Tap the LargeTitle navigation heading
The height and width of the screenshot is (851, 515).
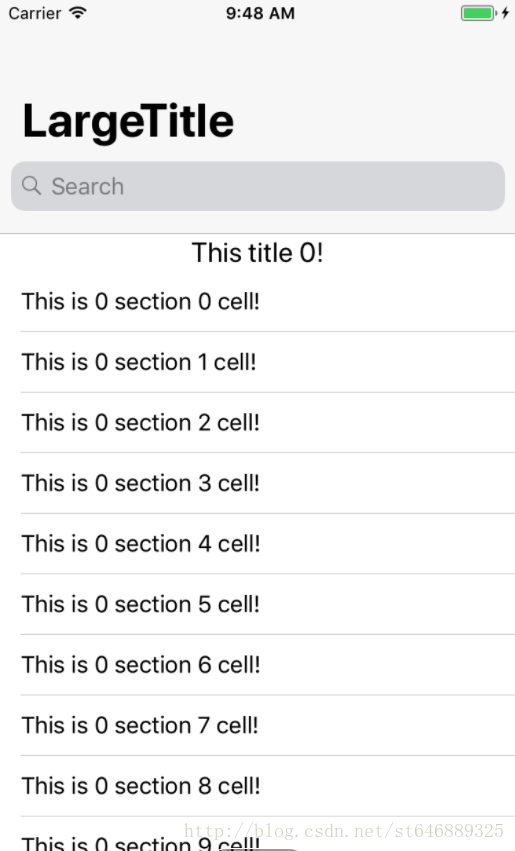(128, 122)
